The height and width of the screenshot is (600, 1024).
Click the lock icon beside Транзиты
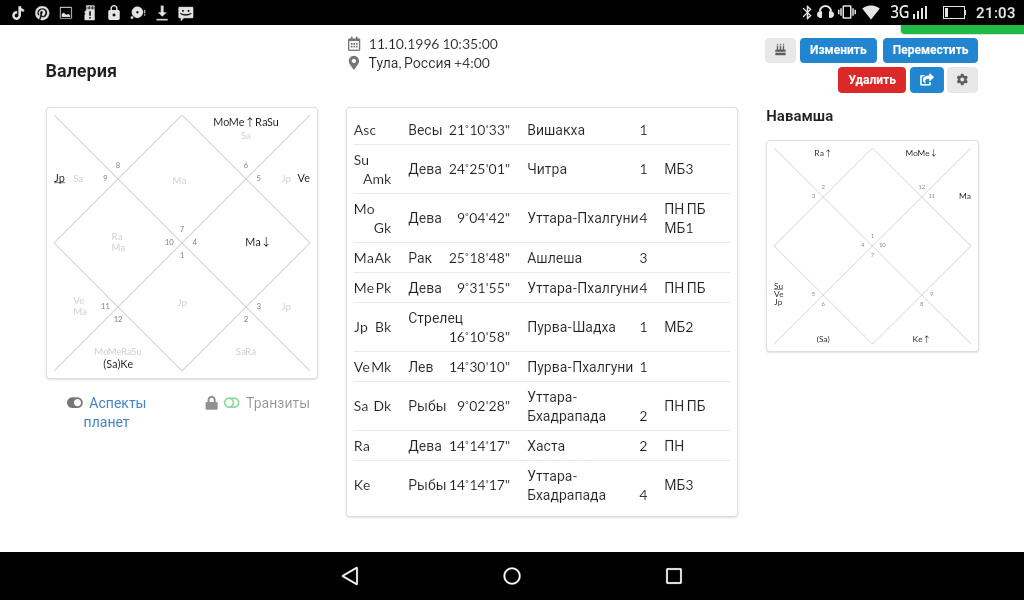pyautogui.click(x=211, y=403)
